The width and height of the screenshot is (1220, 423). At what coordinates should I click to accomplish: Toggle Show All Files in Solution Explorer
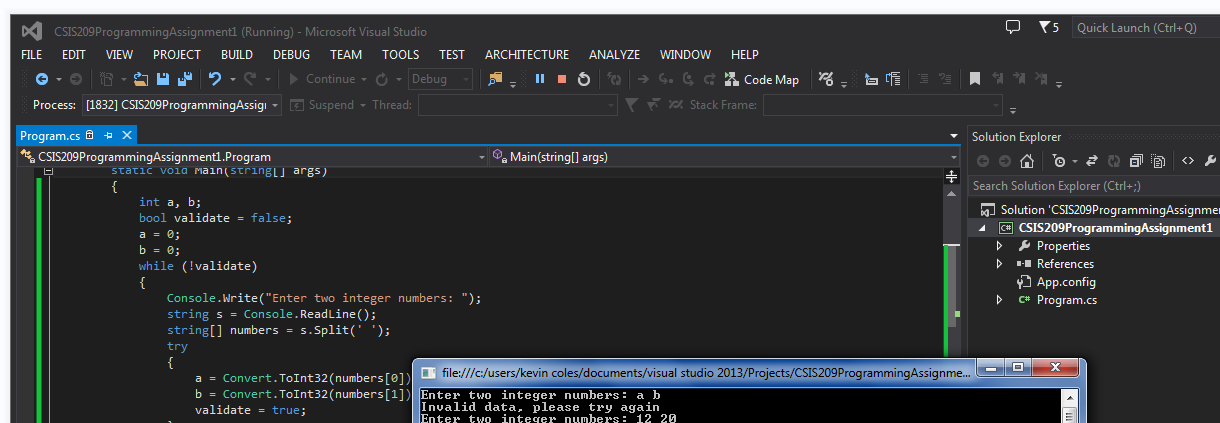pos(1158,161)
